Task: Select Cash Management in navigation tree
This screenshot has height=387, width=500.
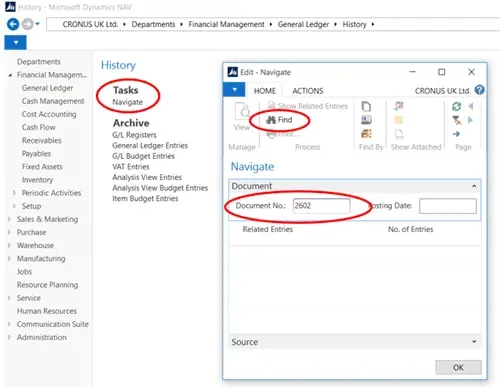Action: (x=53, y=101)
